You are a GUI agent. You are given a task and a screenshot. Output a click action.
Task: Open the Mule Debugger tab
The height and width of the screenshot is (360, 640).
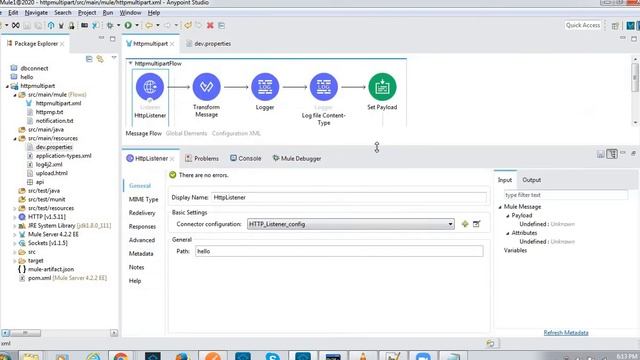297,158
